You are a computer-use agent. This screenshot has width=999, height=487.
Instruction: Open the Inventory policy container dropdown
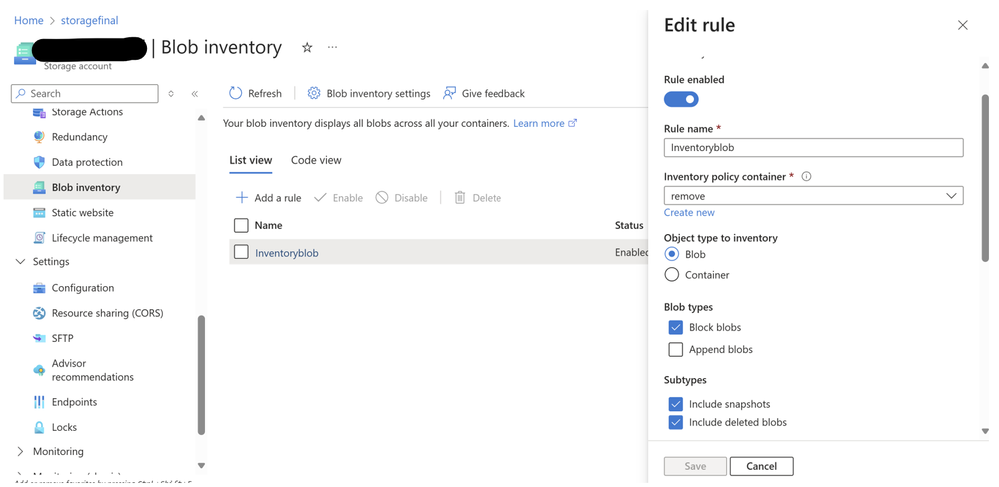pos(814,196)
